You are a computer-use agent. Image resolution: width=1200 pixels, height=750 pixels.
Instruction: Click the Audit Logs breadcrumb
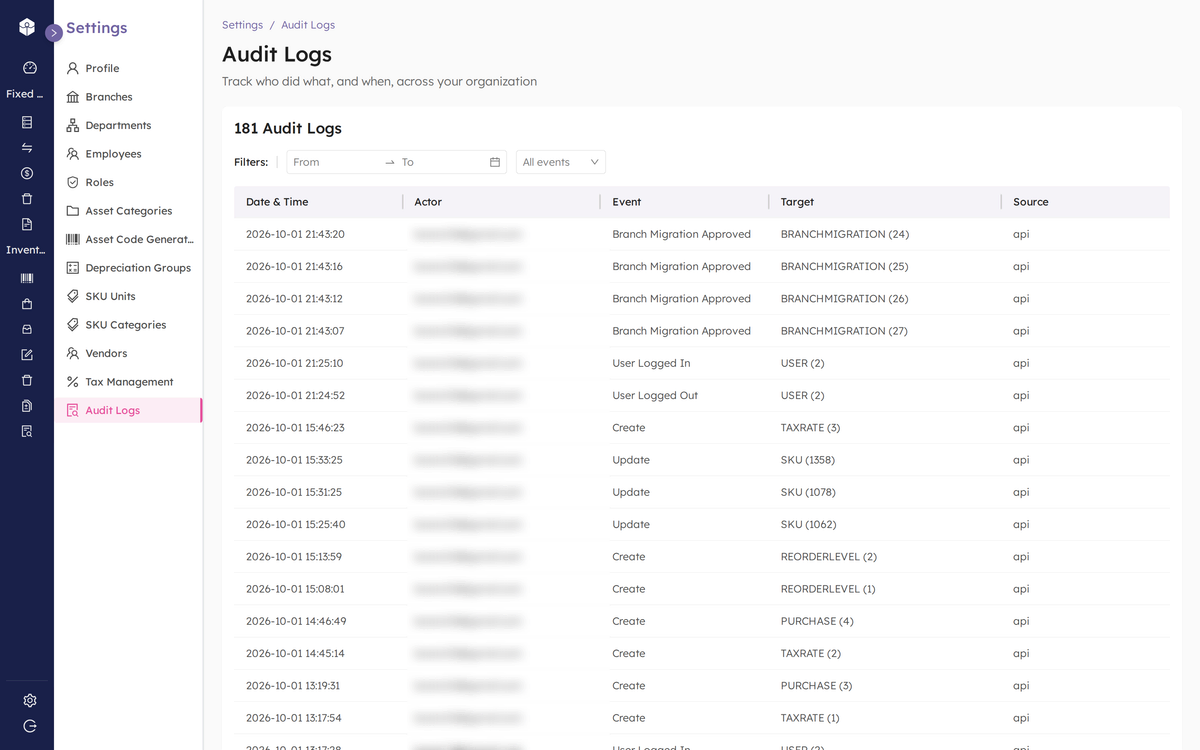tap(308, 25)
